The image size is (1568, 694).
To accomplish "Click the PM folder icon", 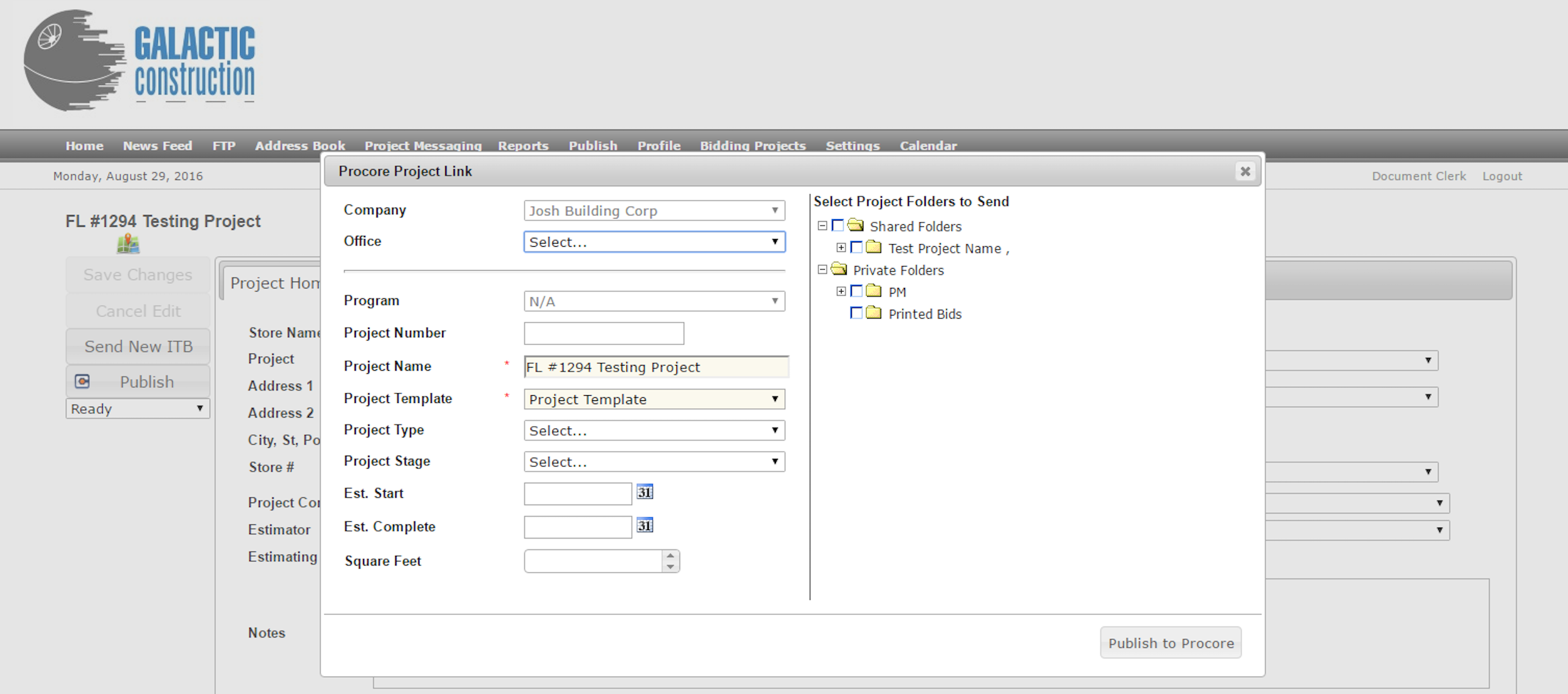I will (x=873, y=291).
